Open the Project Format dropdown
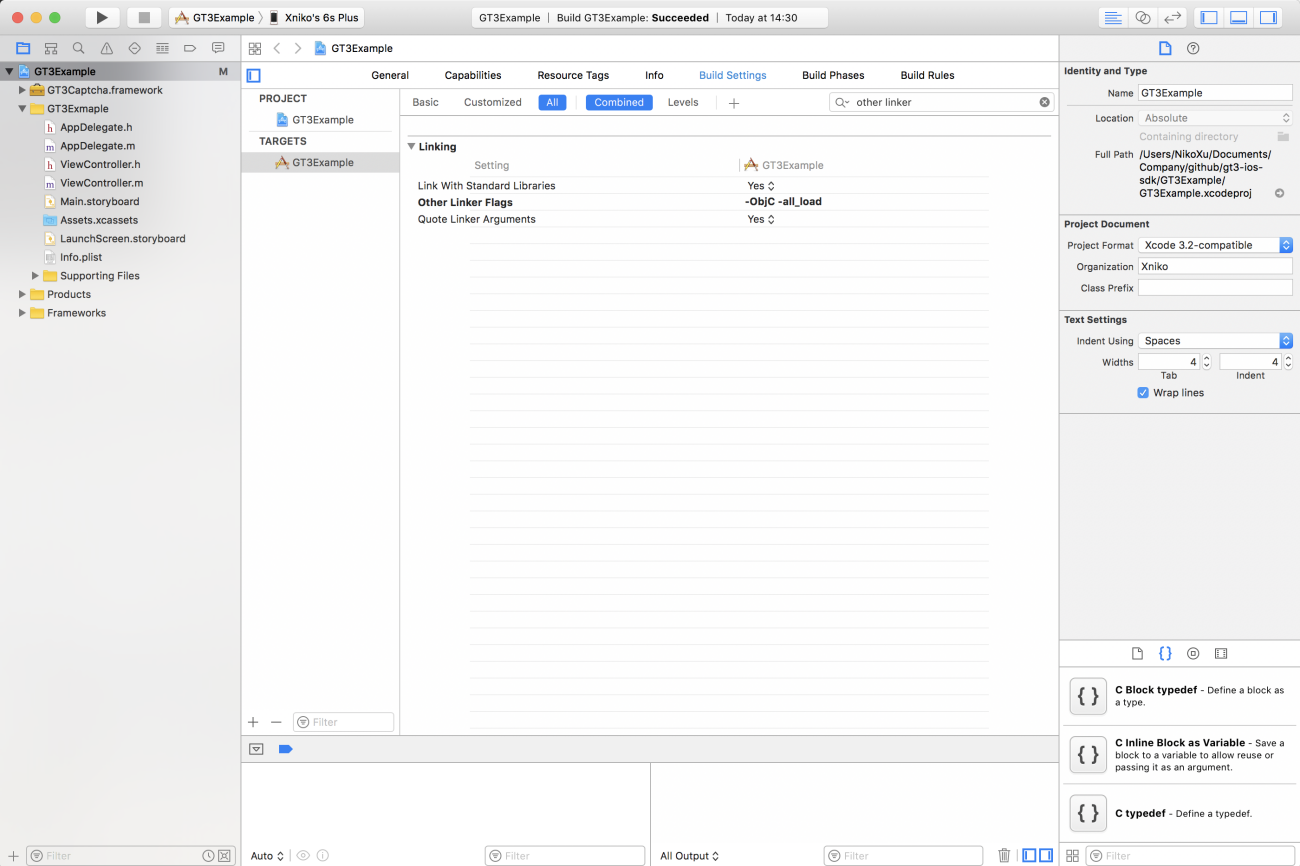 tap(1215, 245)
